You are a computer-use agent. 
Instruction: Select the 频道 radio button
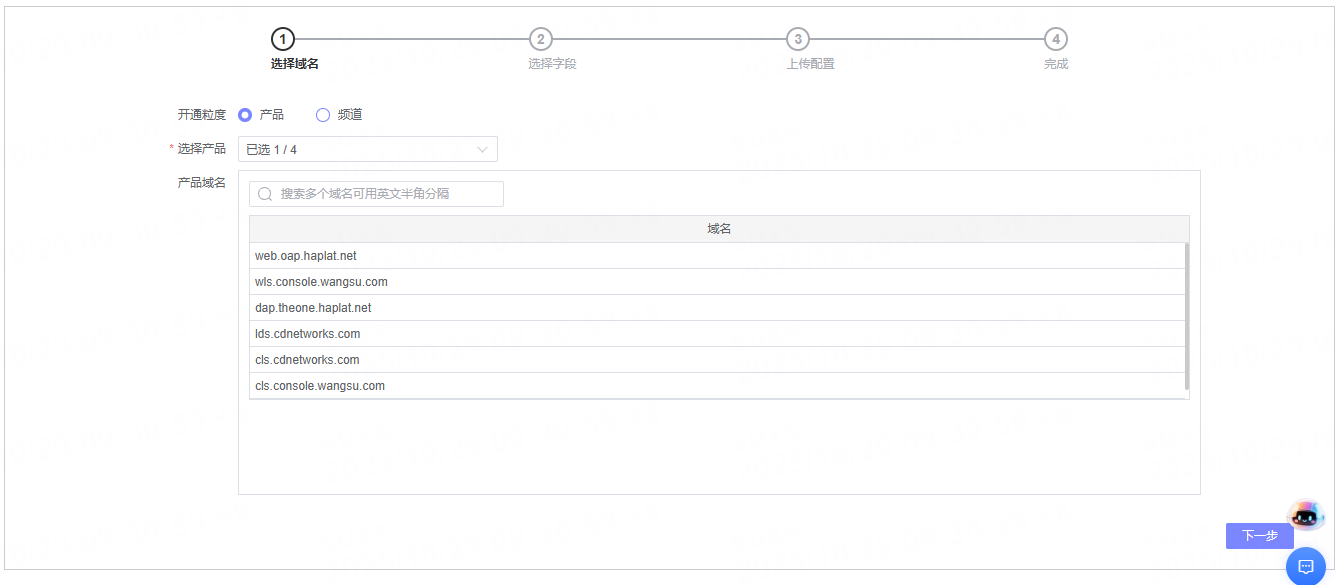pyautogui.click(x=323, y=115)
